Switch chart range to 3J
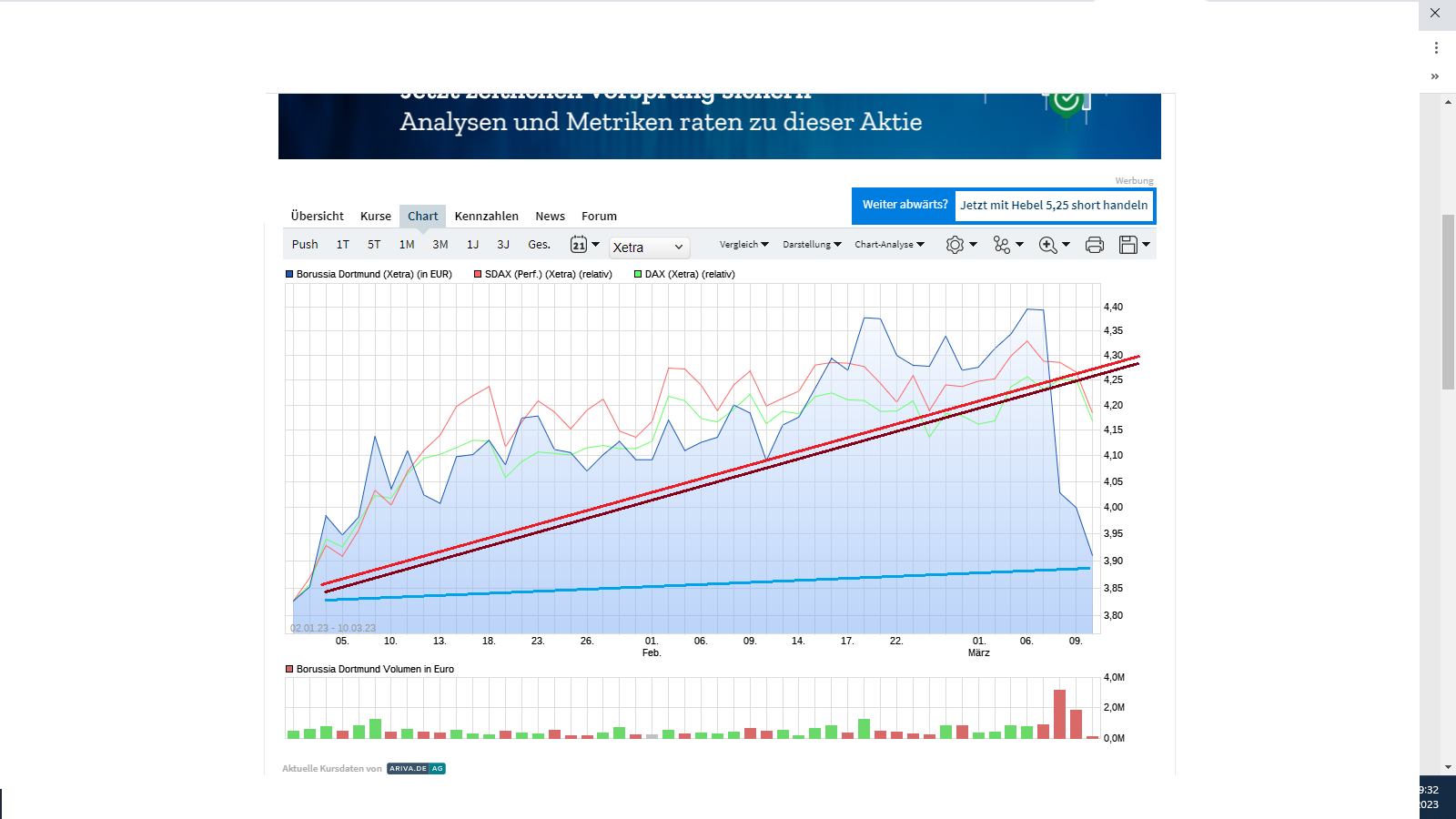1456x819 pixels. click(x=503, y=245)
